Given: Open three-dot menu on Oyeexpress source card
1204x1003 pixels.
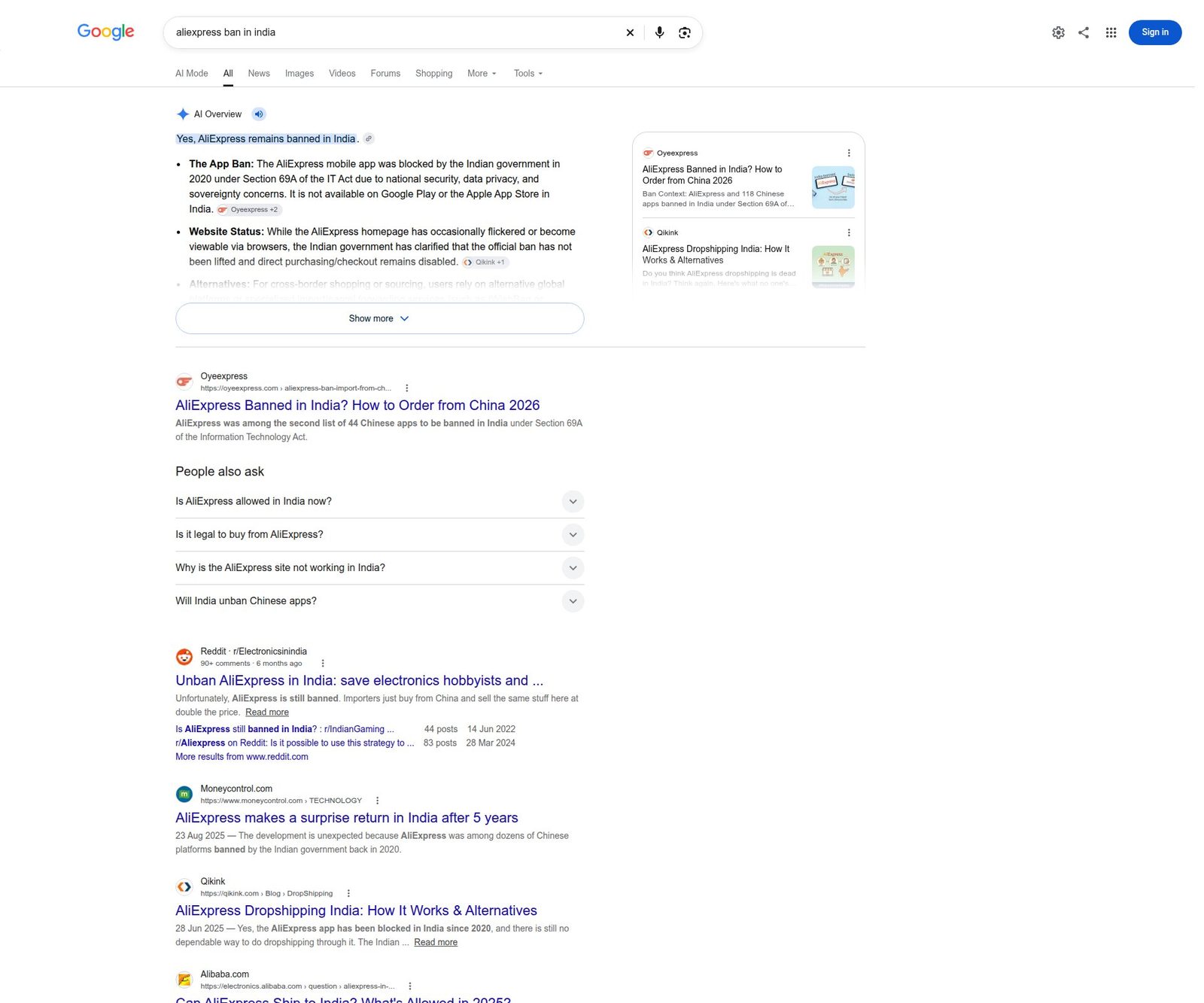Looking at the screenshot, I should (849, 153).
